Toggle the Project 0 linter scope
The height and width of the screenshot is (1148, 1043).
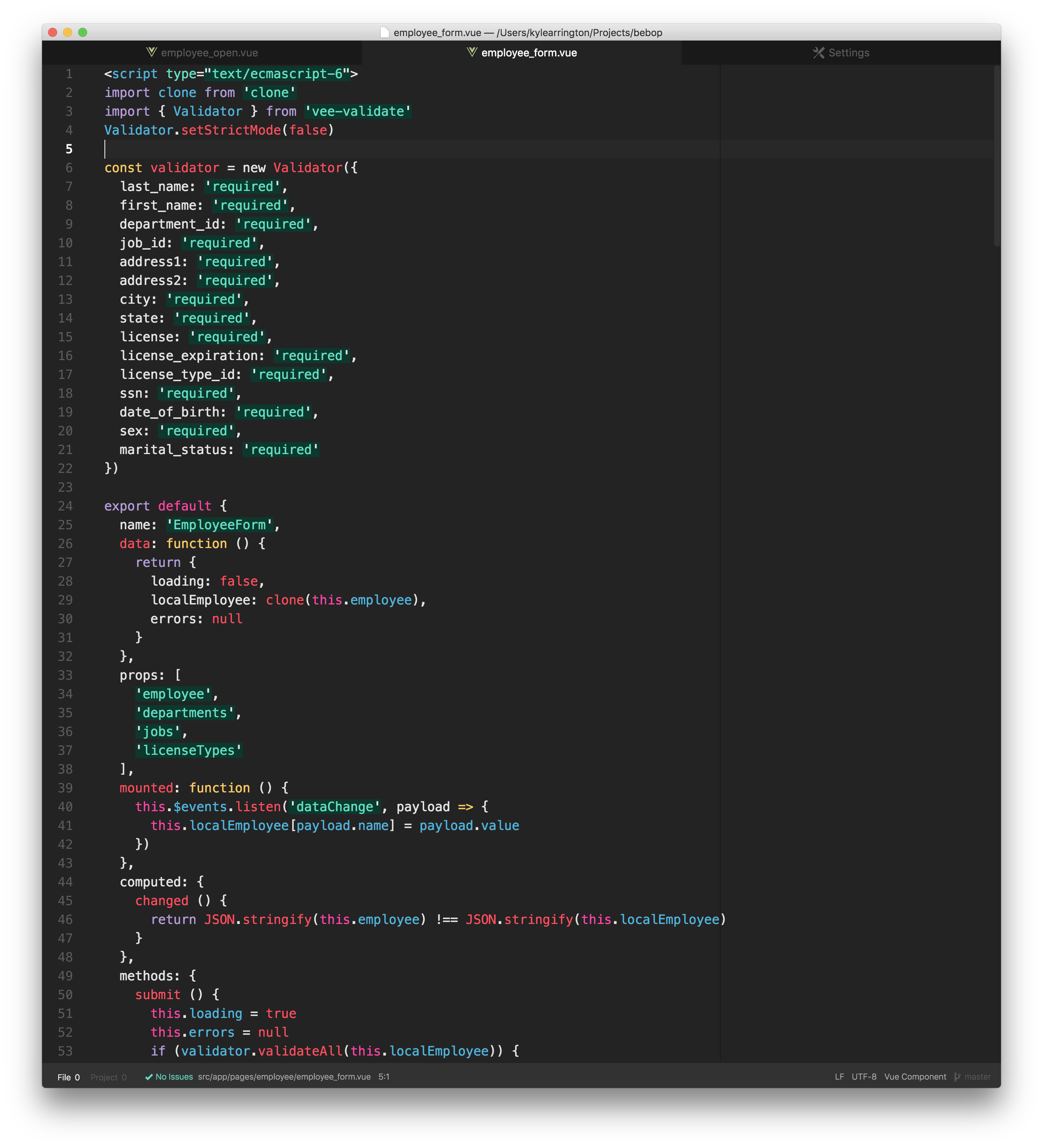(108, 1077)
